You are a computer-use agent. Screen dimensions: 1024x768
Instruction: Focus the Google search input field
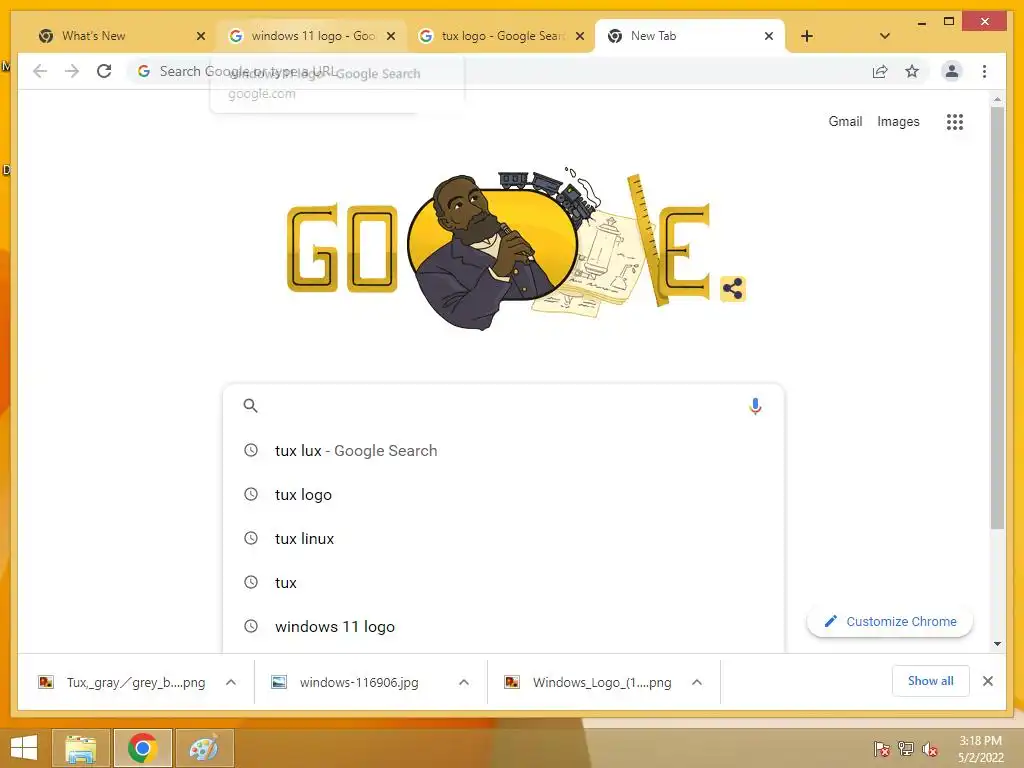pyautogui.click(x=503, y=406)
